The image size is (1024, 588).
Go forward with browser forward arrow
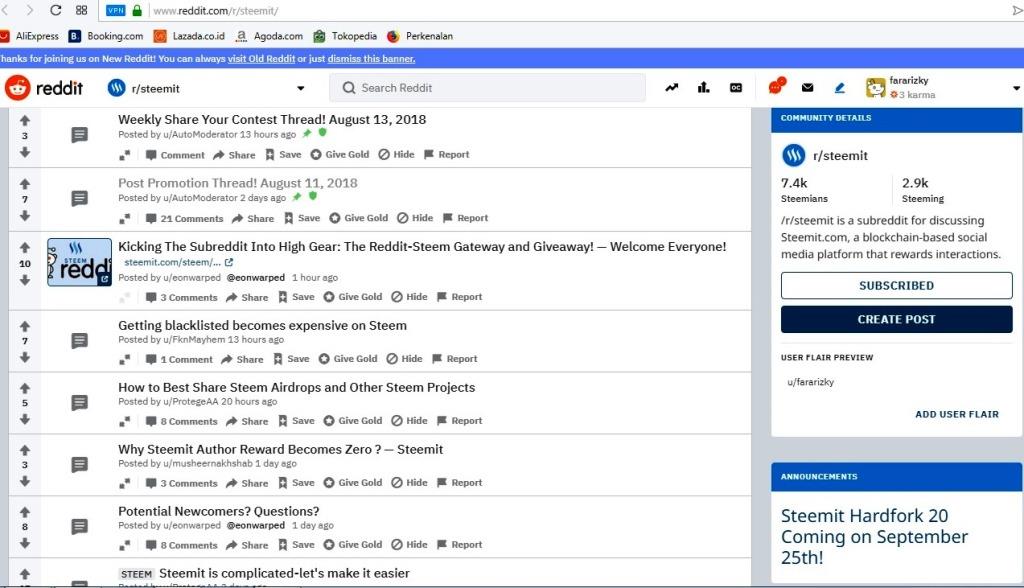29,10
